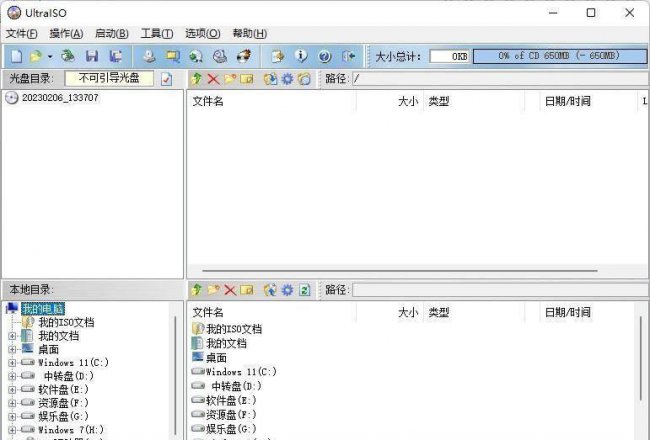Click the boot info check icon beside 不可引导光盘

click(x=166, y=79)
